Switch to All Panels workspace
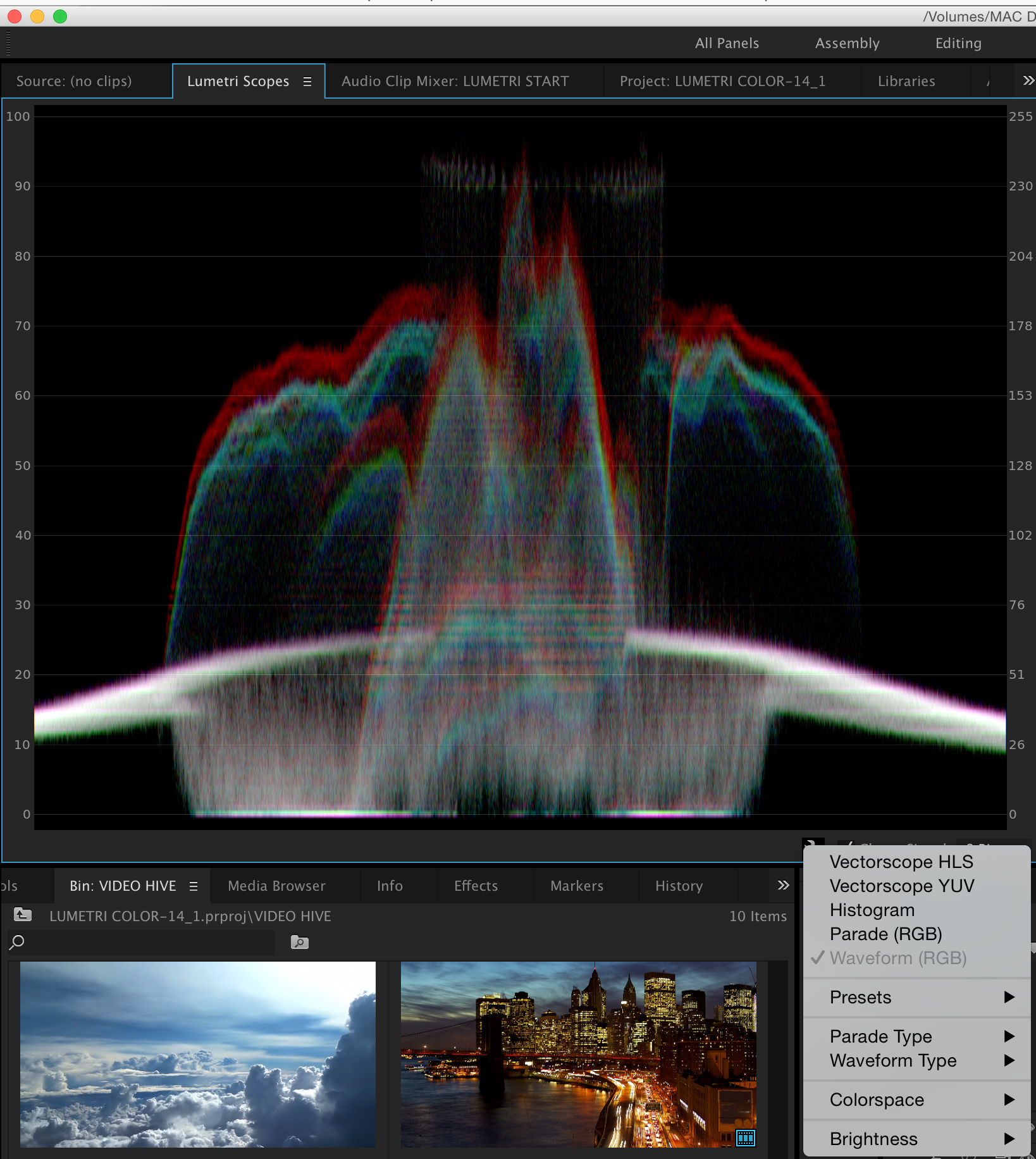Image resolution: width=1036 pixels, height=1159 pixels. tap(727, 43)
